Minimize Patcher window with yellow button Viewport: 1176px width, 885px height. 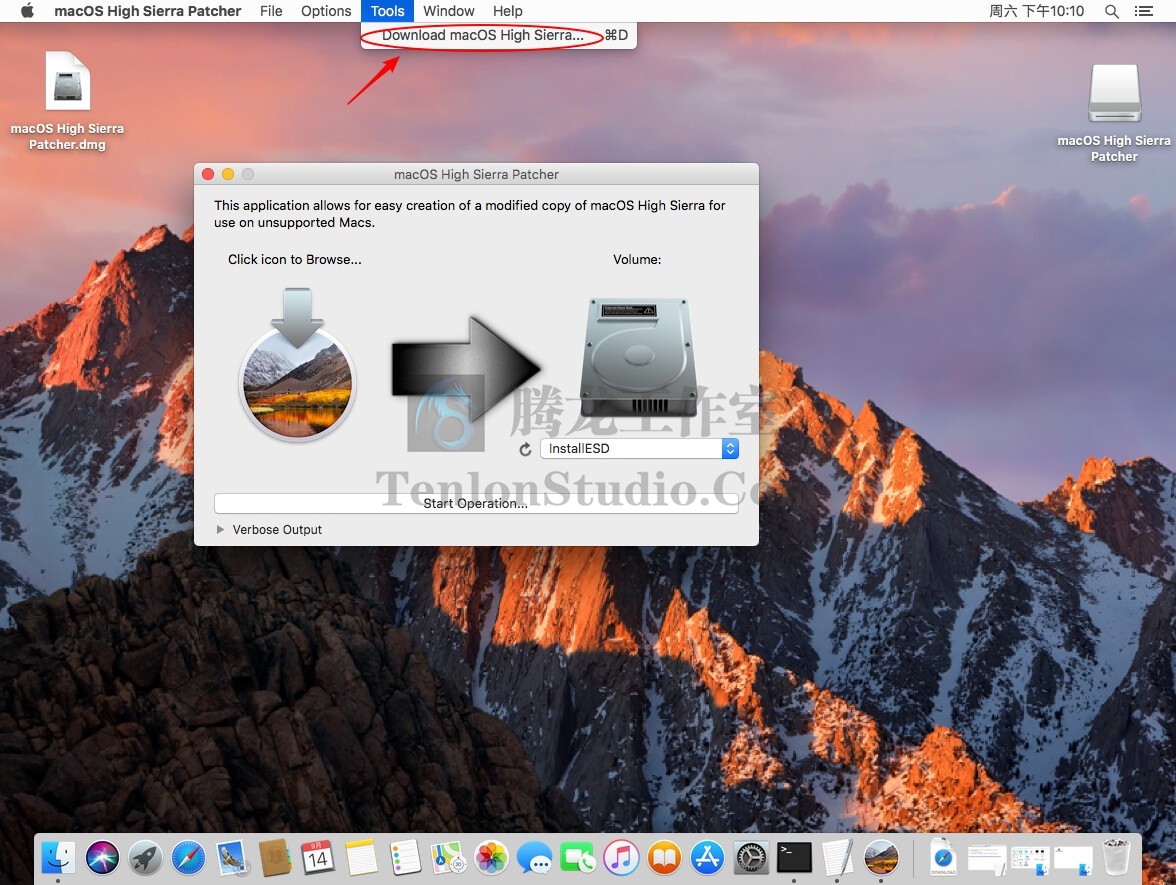tap(228, 174)
